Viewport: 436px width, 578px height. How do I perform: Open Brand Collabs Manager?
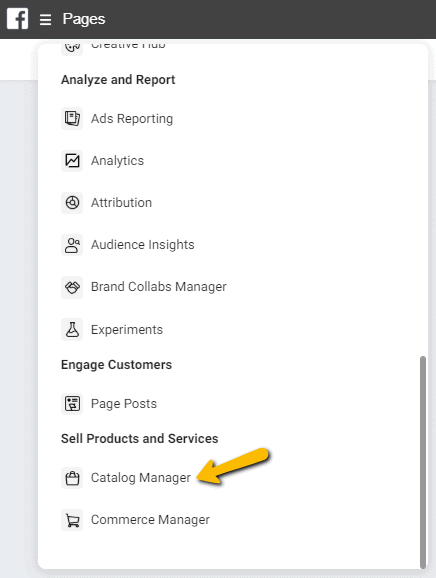(x=158, y=287)
